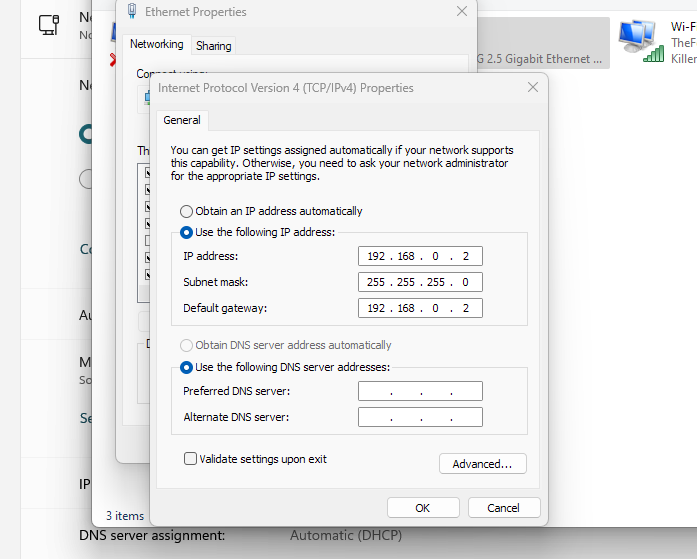This screenshot has width=697, height=559.
Task: Select the General tab
Action: tap(182, 120)
